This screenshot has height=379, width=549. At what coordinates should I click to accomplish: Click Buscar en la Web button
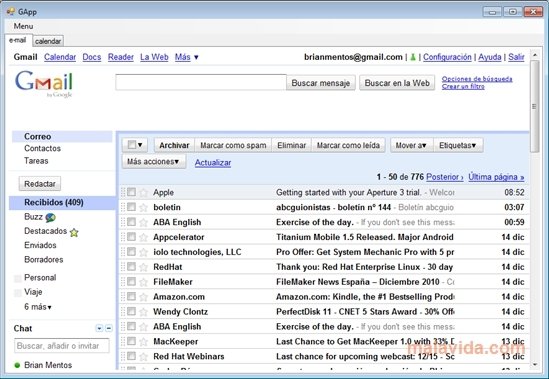pyautogui.click(x=397, y=83)
